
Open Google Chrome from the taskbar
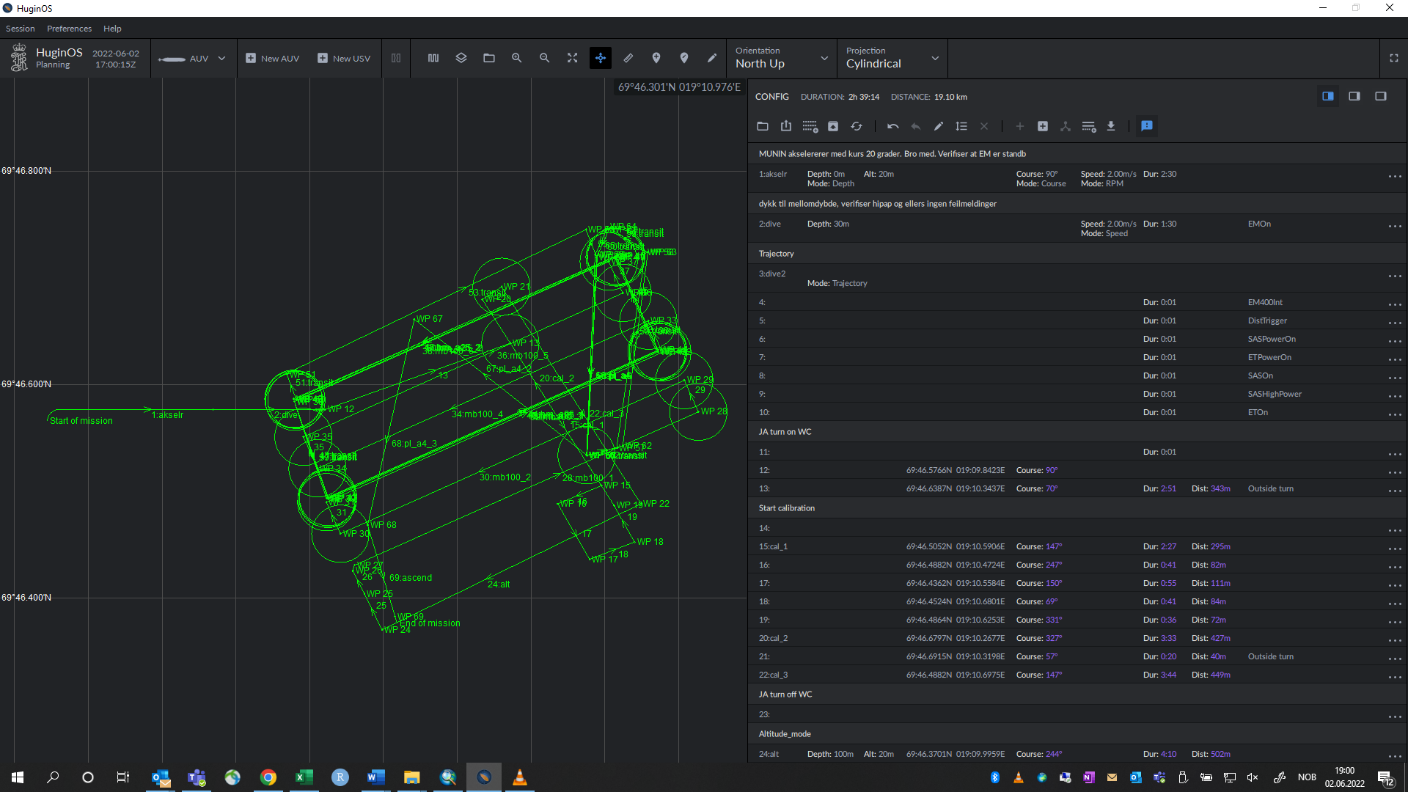(268, 778)
